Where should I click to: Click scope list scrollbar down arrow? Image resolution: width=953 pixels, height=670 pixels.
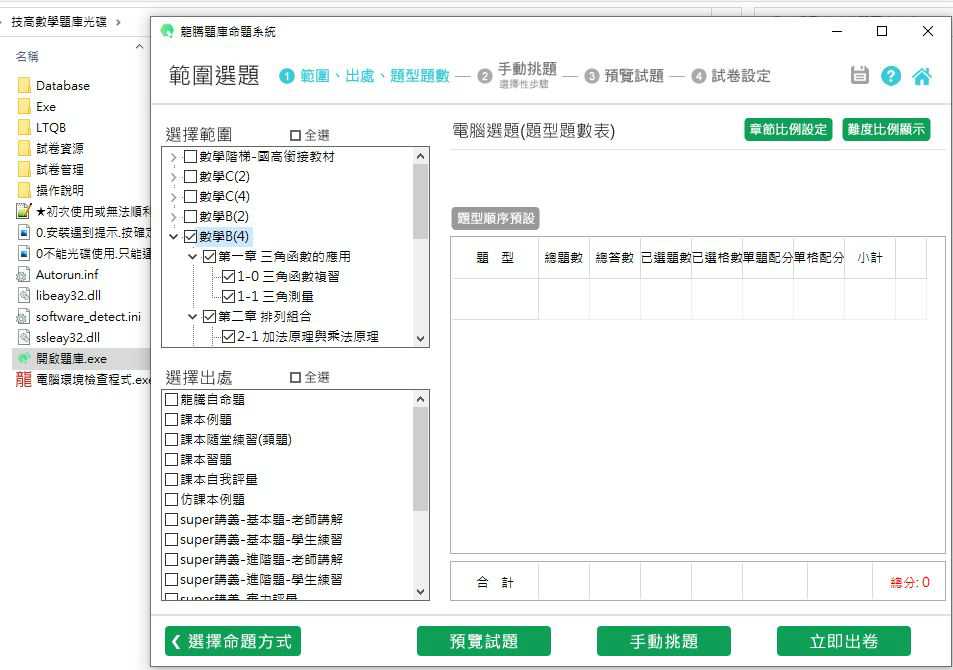pyautogui.click(x=421, y=339)
